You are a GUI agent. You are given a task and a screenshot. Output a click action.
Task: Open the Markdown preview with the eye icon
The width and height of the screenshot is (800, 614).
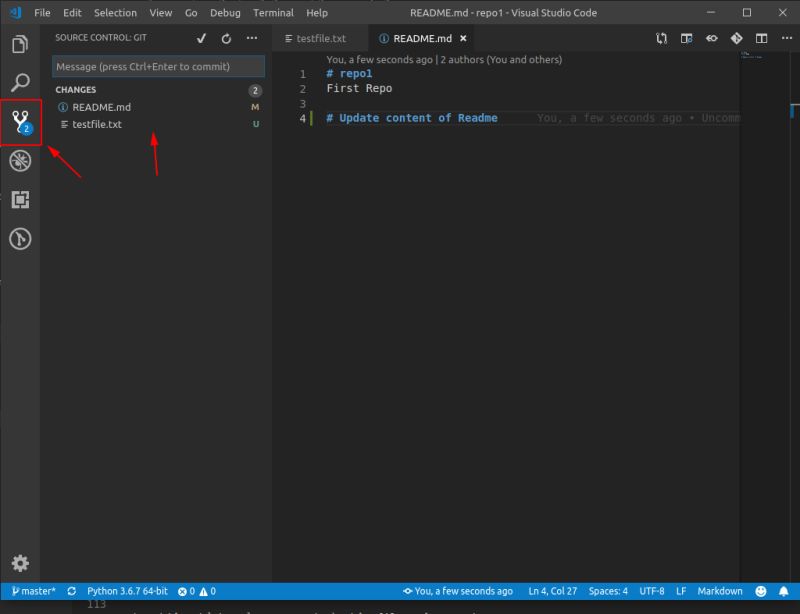point(710,37)
